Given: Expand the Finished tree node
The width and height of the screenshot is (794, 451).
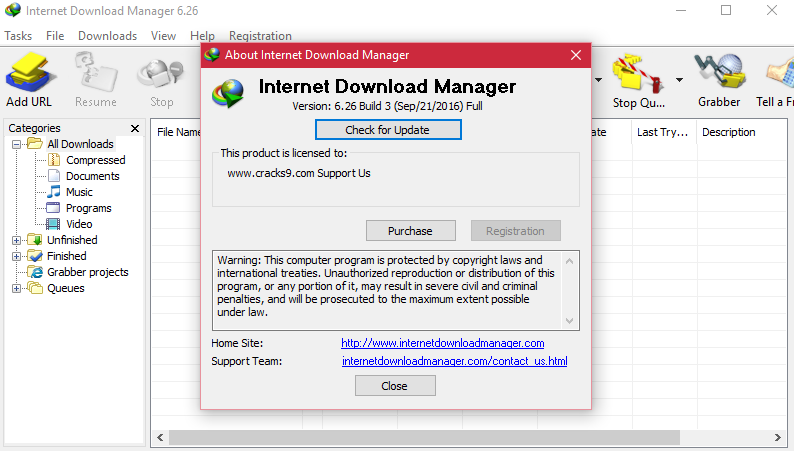Looking at the screenshot, I should pos(16,256).
